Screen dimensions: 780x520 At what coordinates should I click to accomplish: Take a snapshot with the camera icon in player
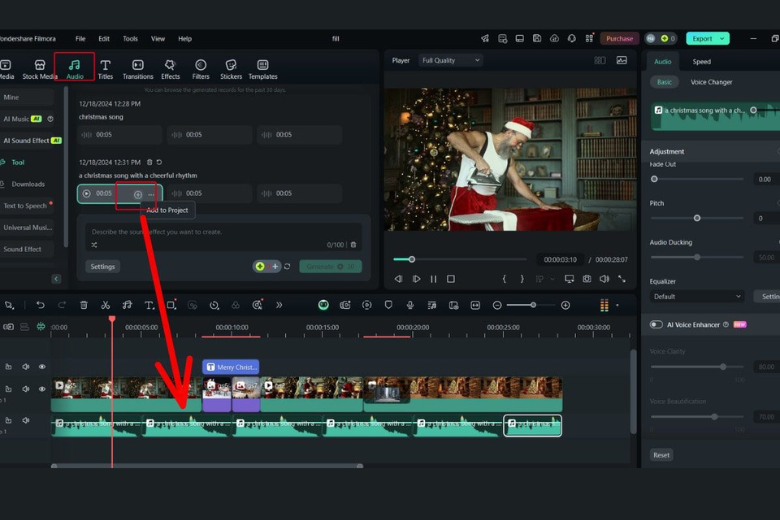587,279
